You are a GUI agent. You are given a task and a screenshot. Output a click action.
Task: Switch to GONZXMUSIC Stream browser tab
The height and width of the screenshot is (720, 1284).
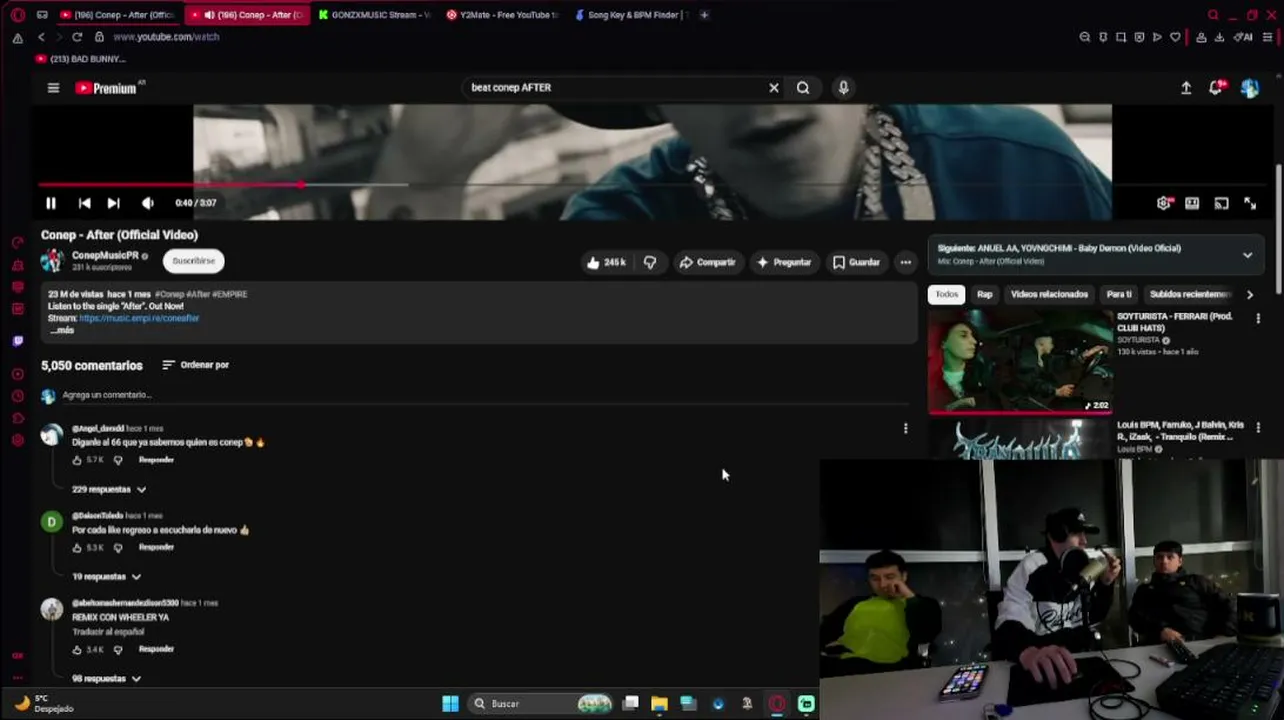click(x=375, y=15)
